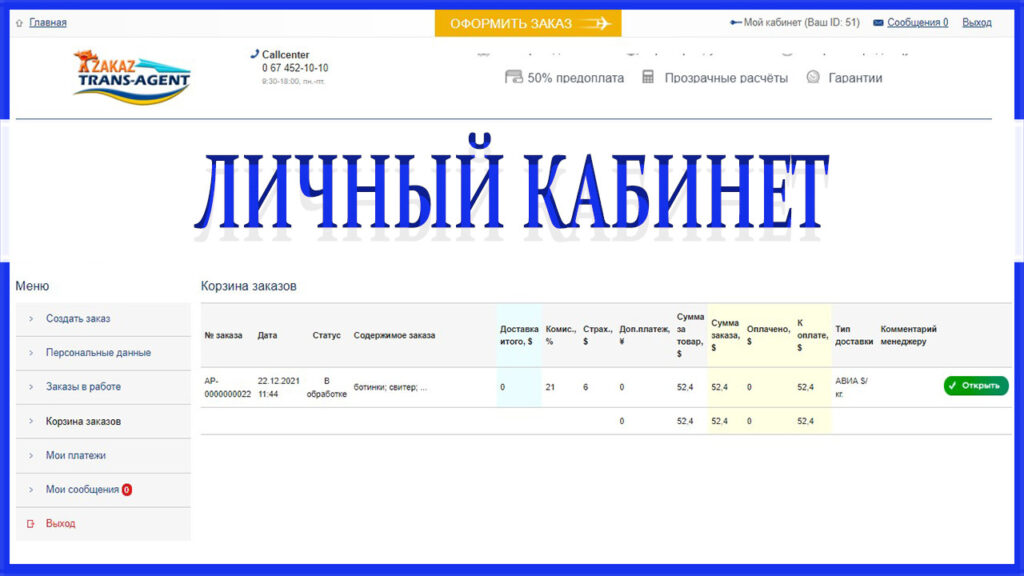The width and height of the screenshot is (1024, 576).
Task: Click the envelope icon next to Сообщения
Action: tap(878, 23)
